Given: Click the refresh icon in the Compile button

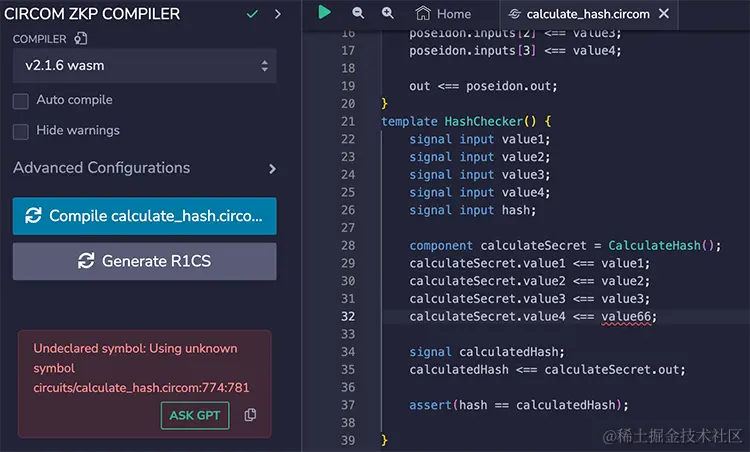Looking at the screenshot, I should (33, 216).
